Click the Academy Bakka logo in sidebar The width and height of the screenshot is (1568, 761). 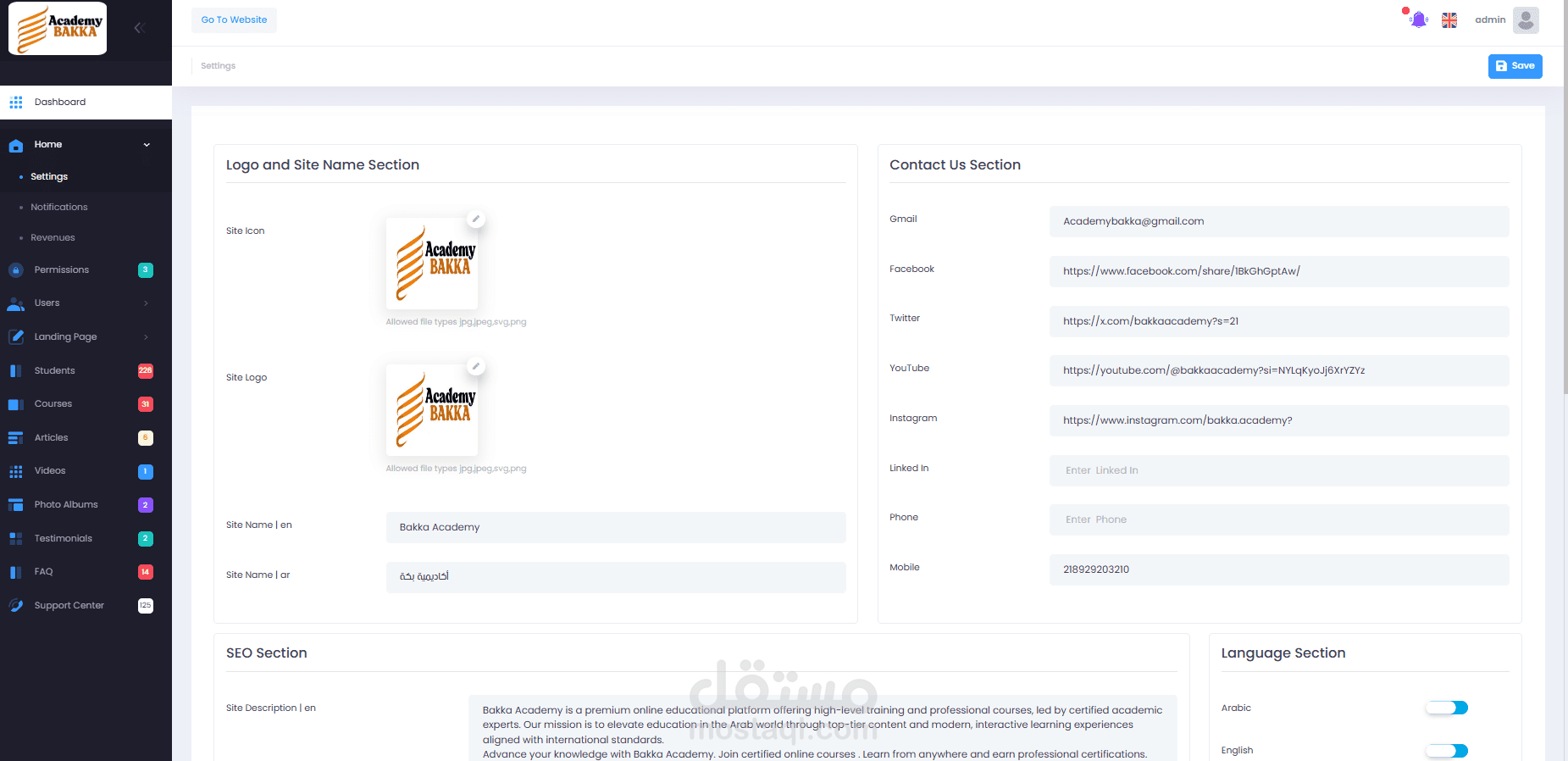click(58, 28)
